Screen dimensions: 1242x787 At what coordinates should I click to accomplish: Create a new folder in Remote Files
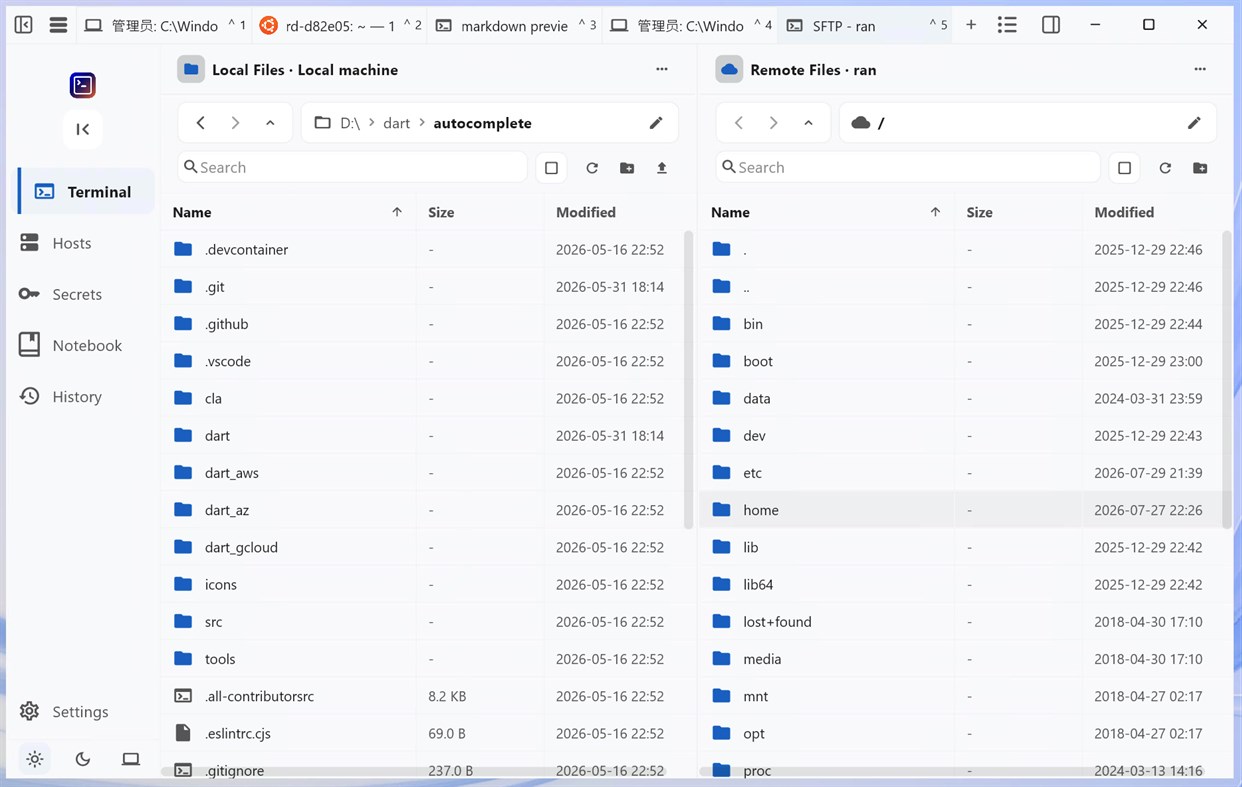coord(1200,168)
